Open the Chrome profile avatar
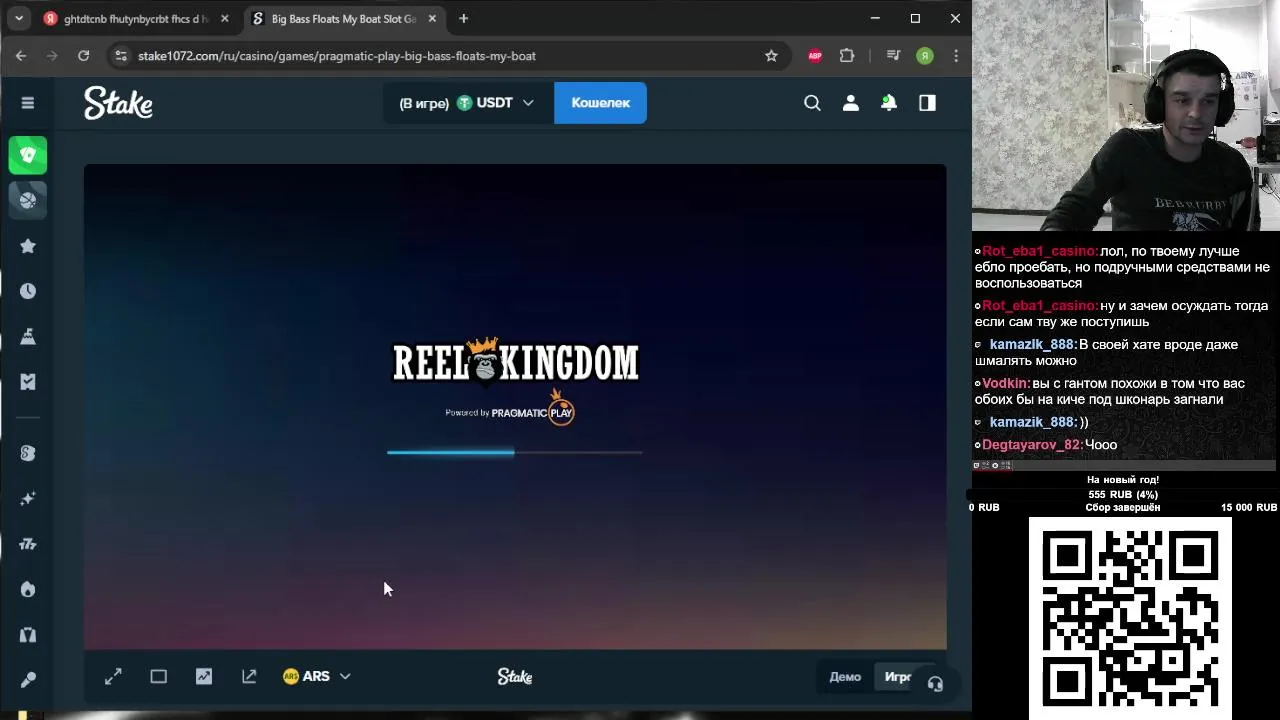 [925, 56]
